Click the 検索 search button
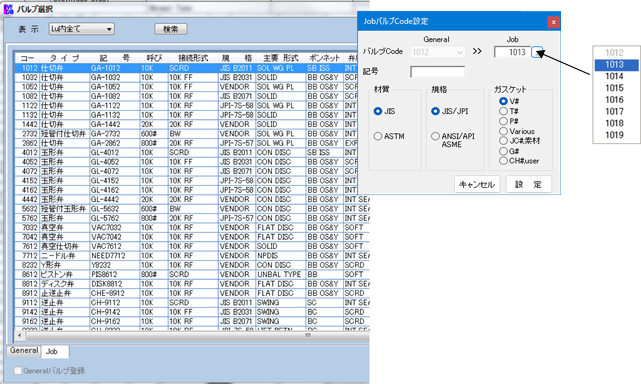Image resolution: width=641 pixels, height=384 pixels. point(171,29)
